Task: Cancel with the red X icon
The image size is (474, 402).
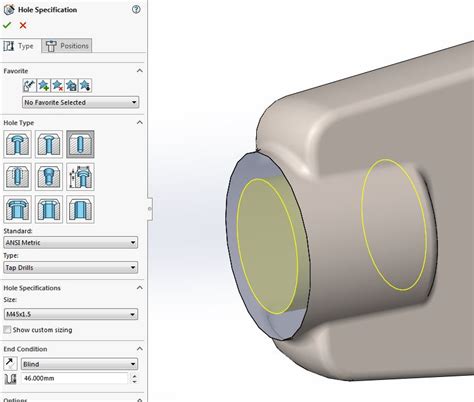Action: 23,25
